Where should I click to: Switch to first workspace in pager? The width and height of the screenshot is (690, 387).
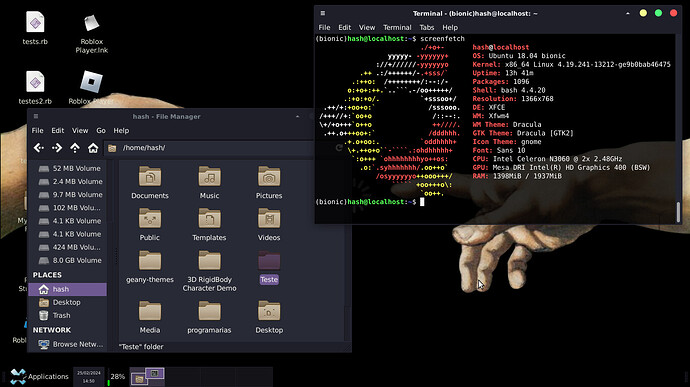pos(147,376)
